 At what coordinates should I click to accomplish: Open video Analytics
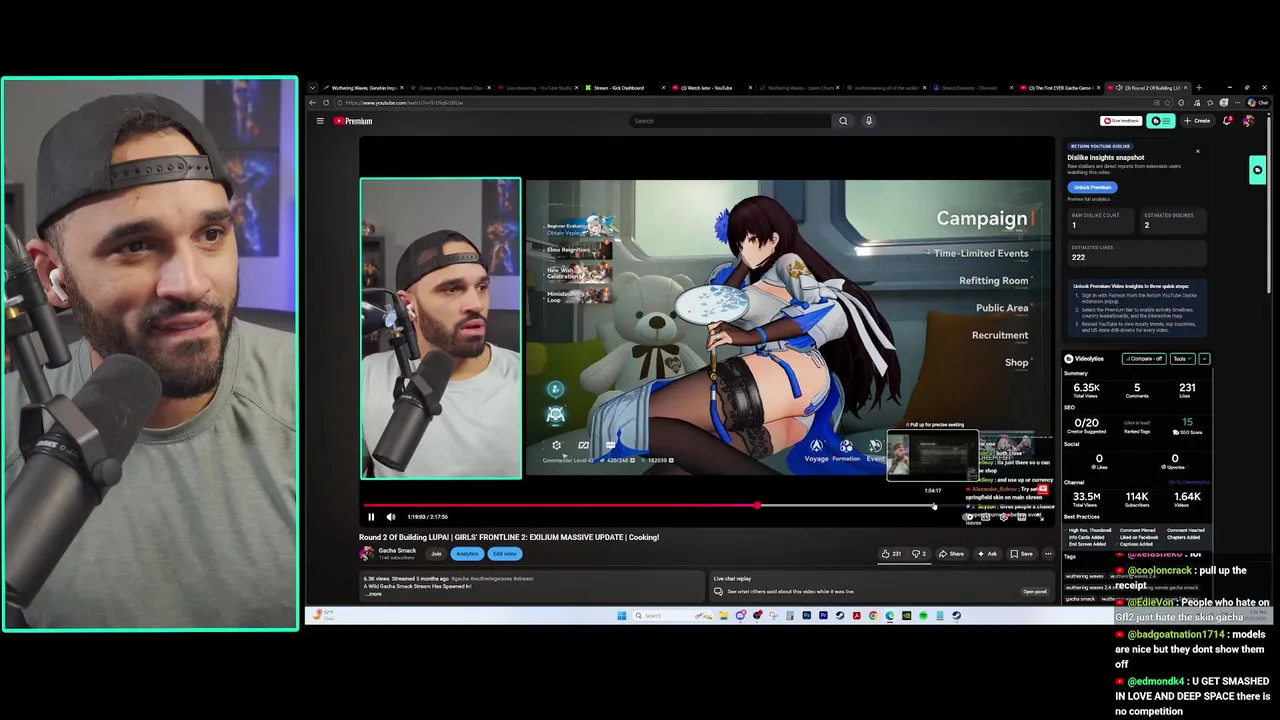[467, 554]
